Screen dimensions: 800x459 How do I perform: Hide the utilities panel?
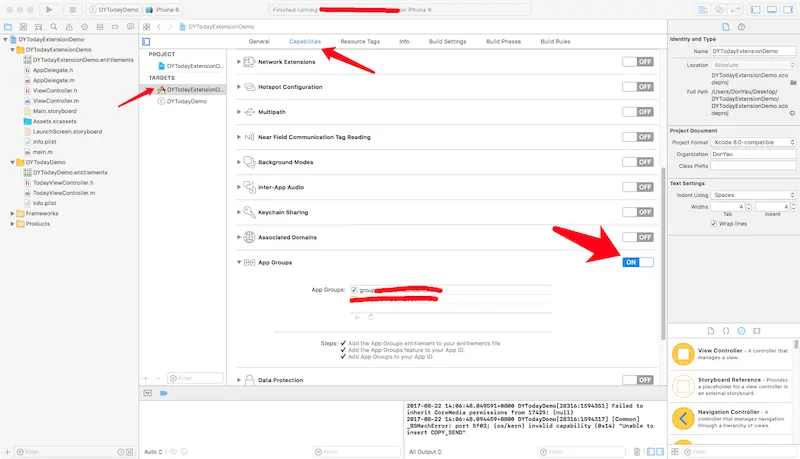click(788, 10)
